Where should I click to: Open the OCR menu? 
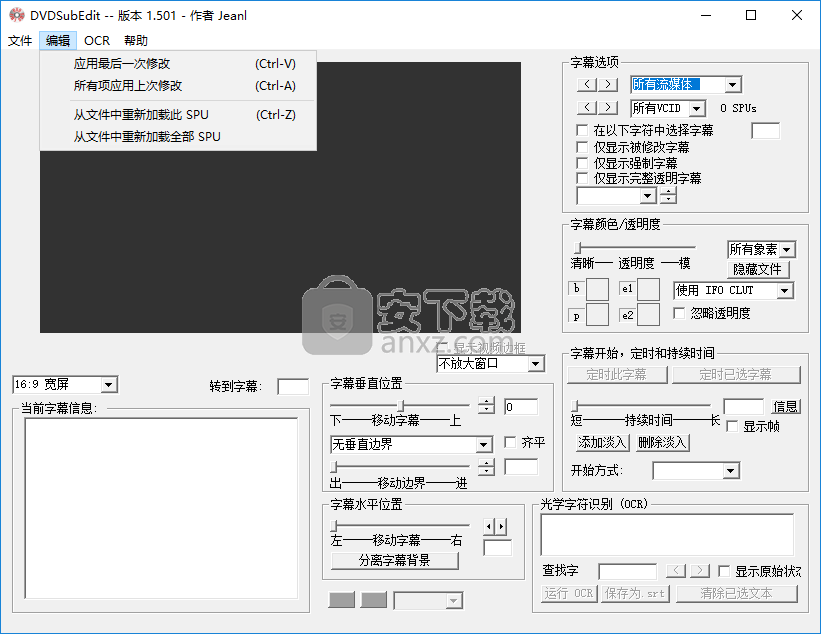coord(97,40)
